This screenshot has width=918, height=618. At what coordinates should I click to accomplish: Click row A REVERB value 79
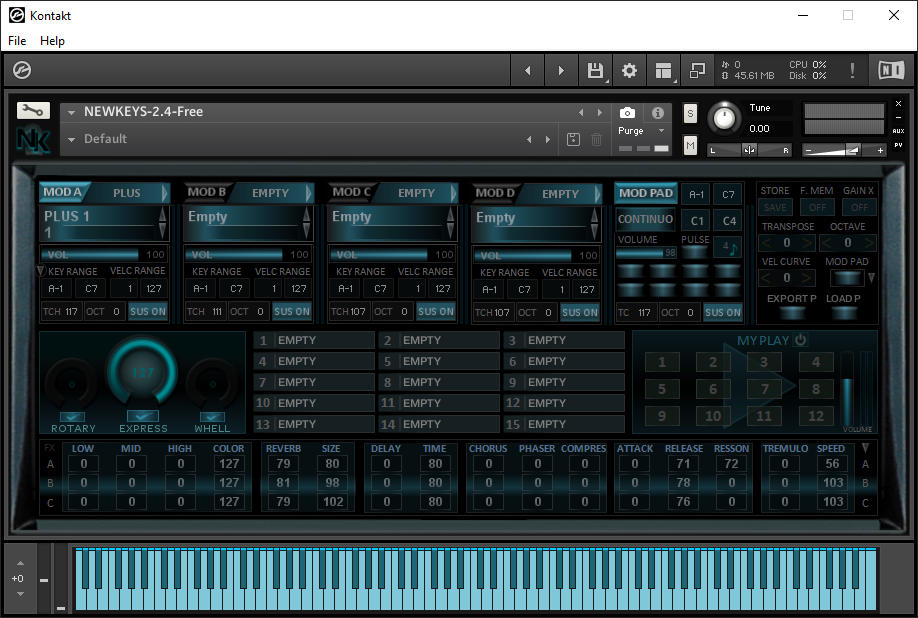pyautogui.click(x=283, y=464)
